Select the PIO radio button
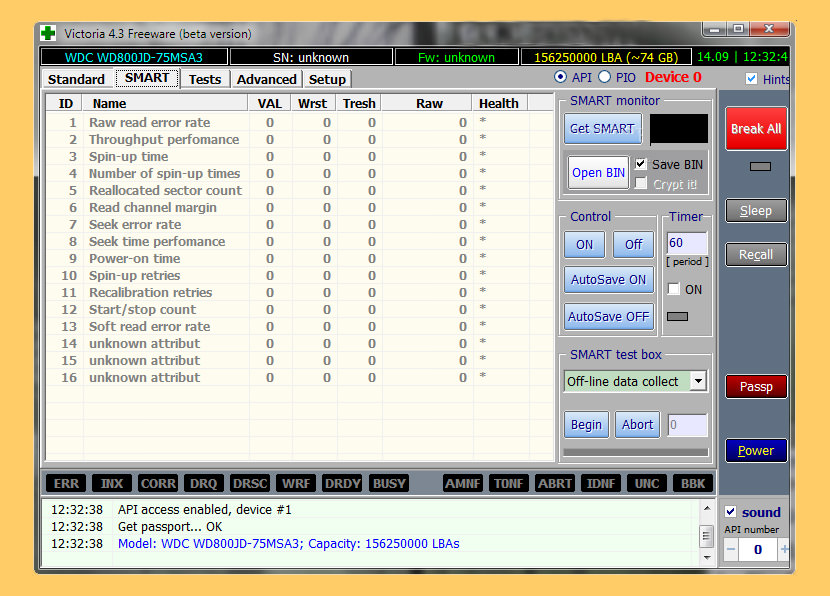830x596 pixels. pos(605,77)
